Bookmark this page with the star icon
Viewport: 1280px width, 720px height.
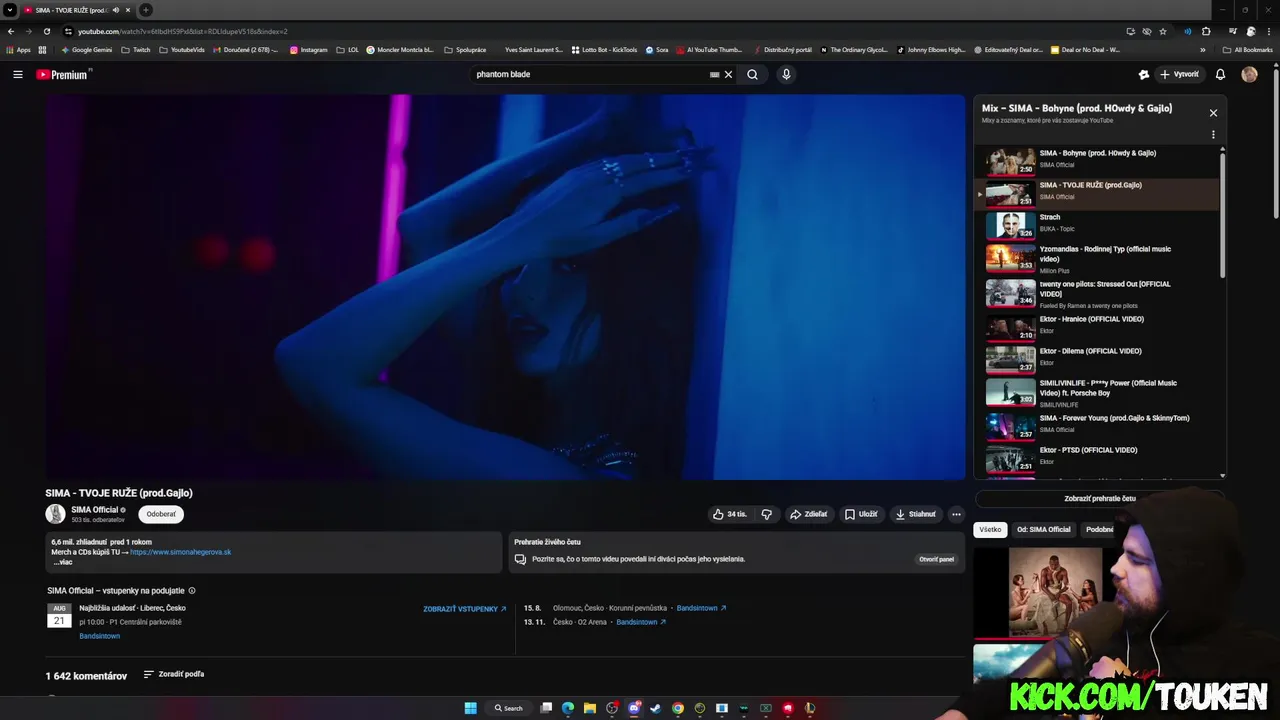[1163, 31]
